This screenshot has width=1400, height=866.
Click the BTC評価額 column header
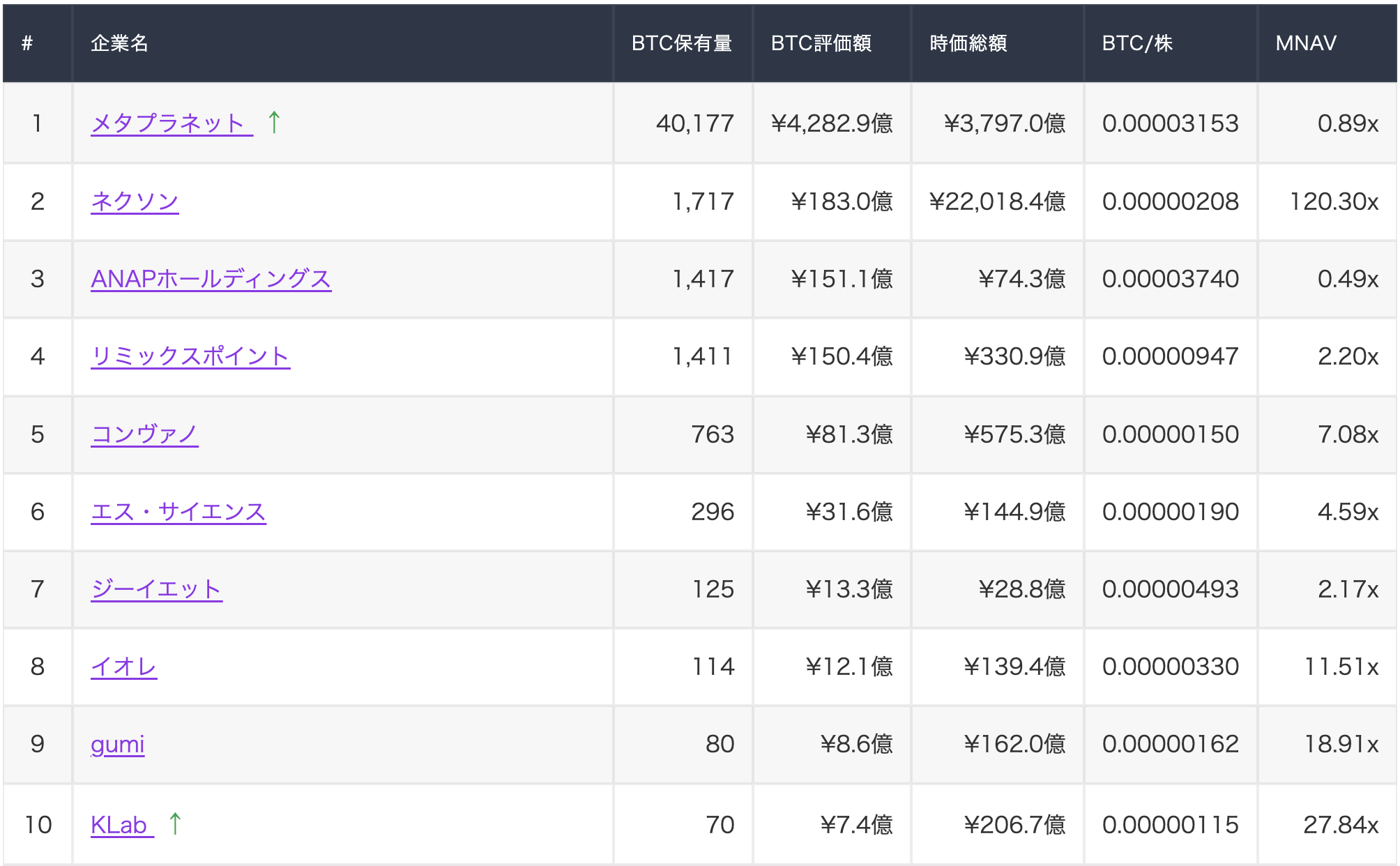pyautogui.click(x=821, y=43)
